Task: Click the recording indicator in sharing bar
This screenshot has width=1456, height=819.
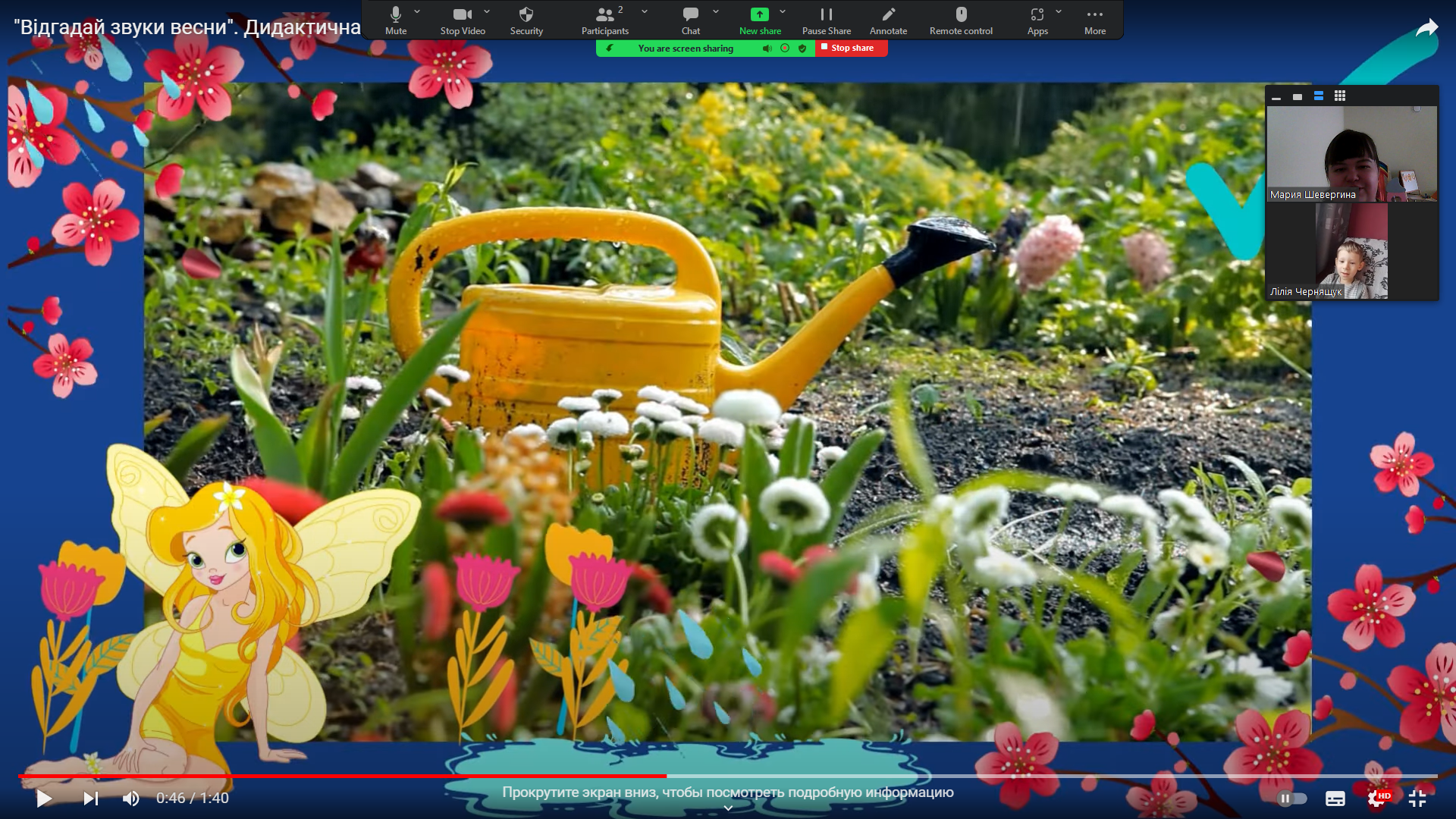Action: click(x=785, y=49)
